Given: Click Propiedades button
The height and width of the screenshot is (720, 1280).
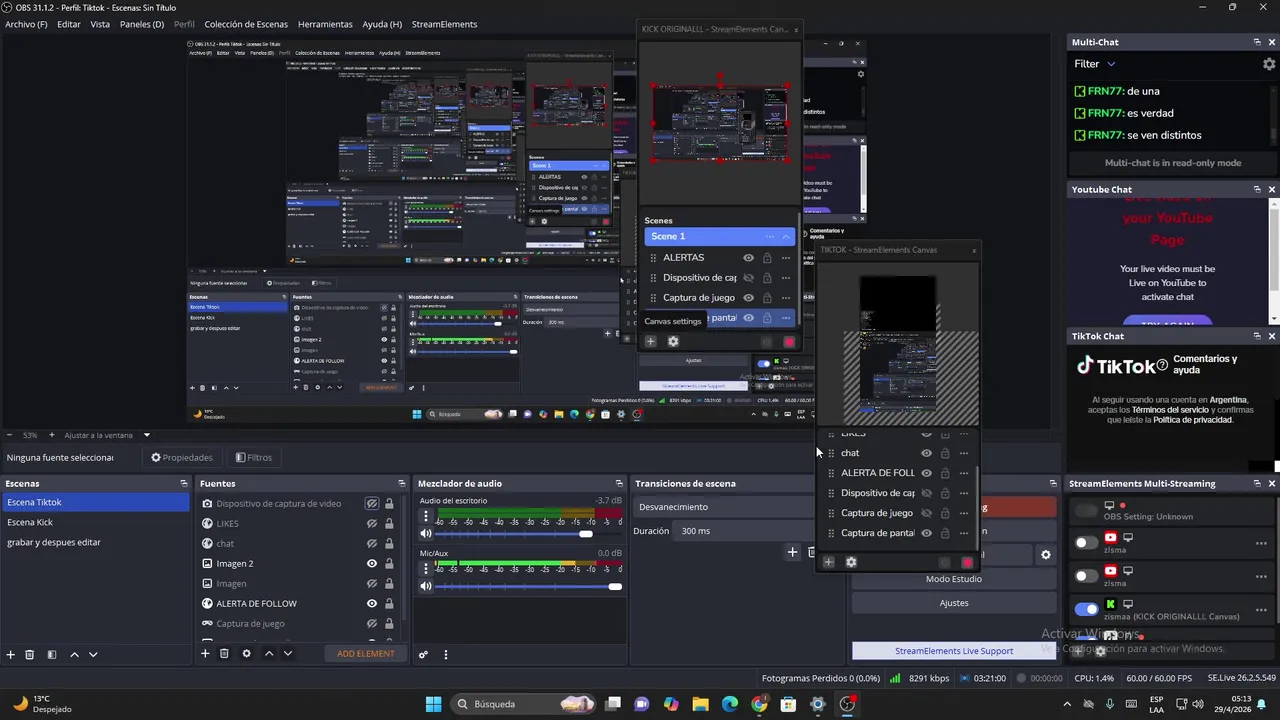Looking at the screenshot, I should click(x=182, y=458).
